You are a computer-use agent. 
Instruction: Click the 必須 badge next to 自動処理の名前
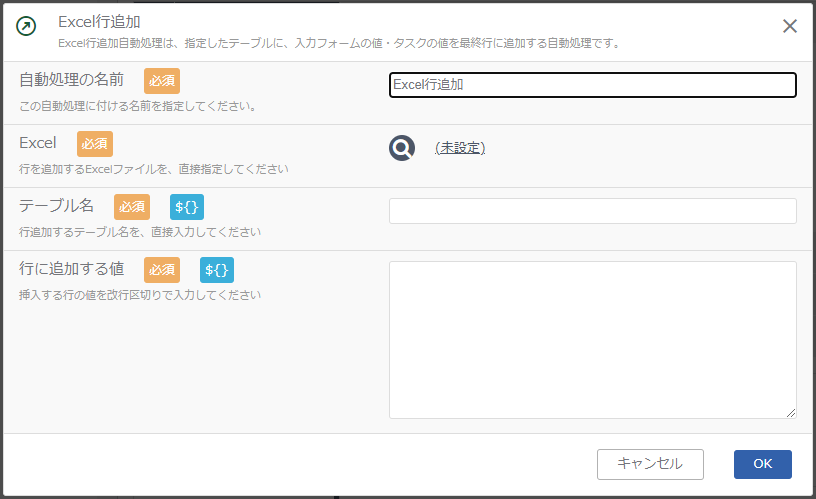pos(162,81)
